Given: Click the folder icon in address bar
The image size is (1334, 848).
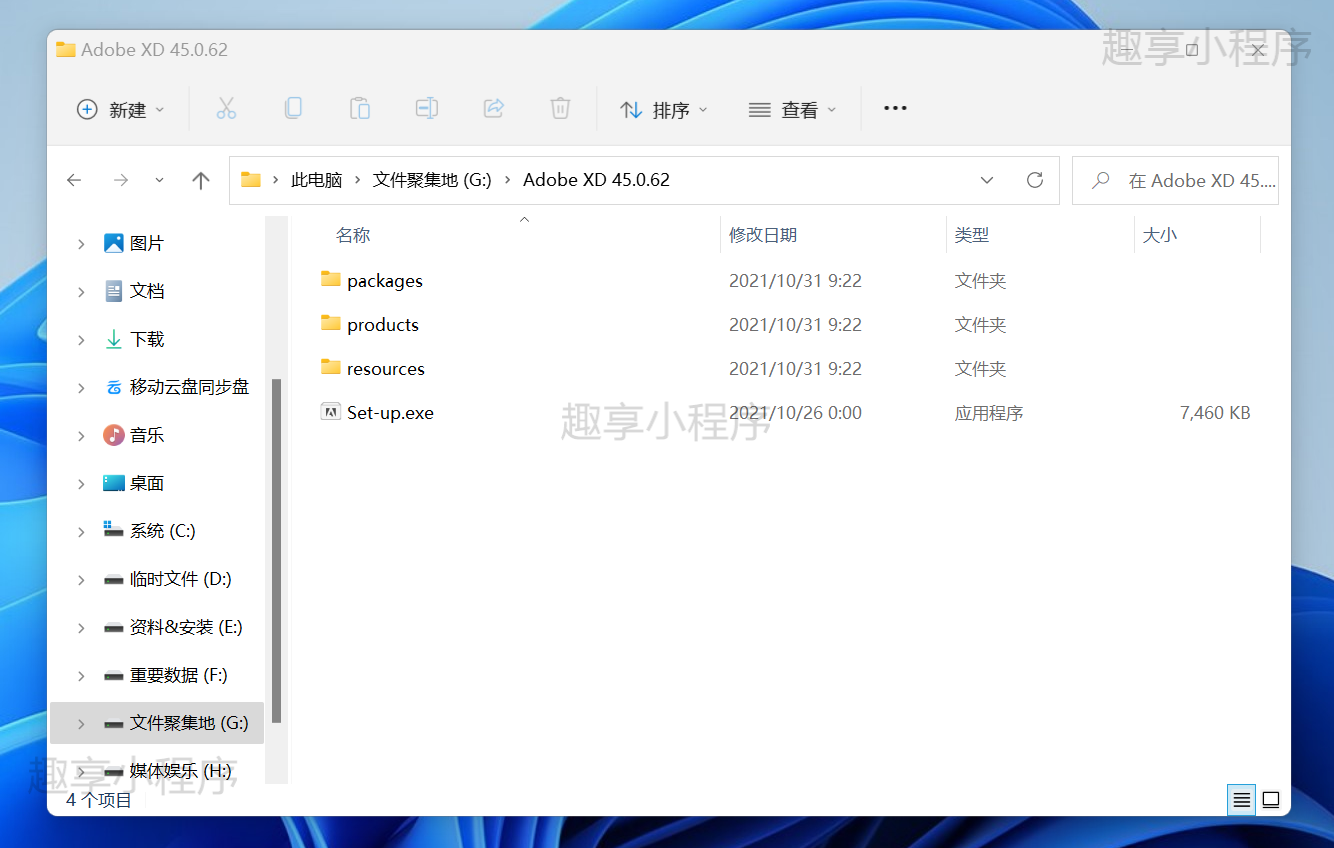Looking at the screenshot, I should (251, 180).
